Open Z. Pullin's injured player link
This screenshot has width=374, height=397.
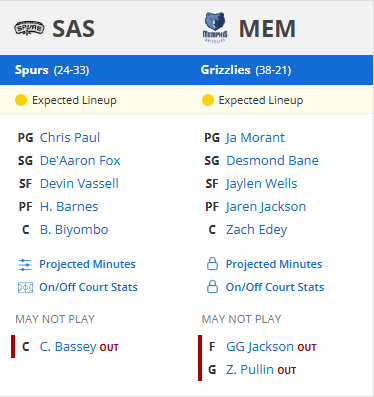coord(250,370)
